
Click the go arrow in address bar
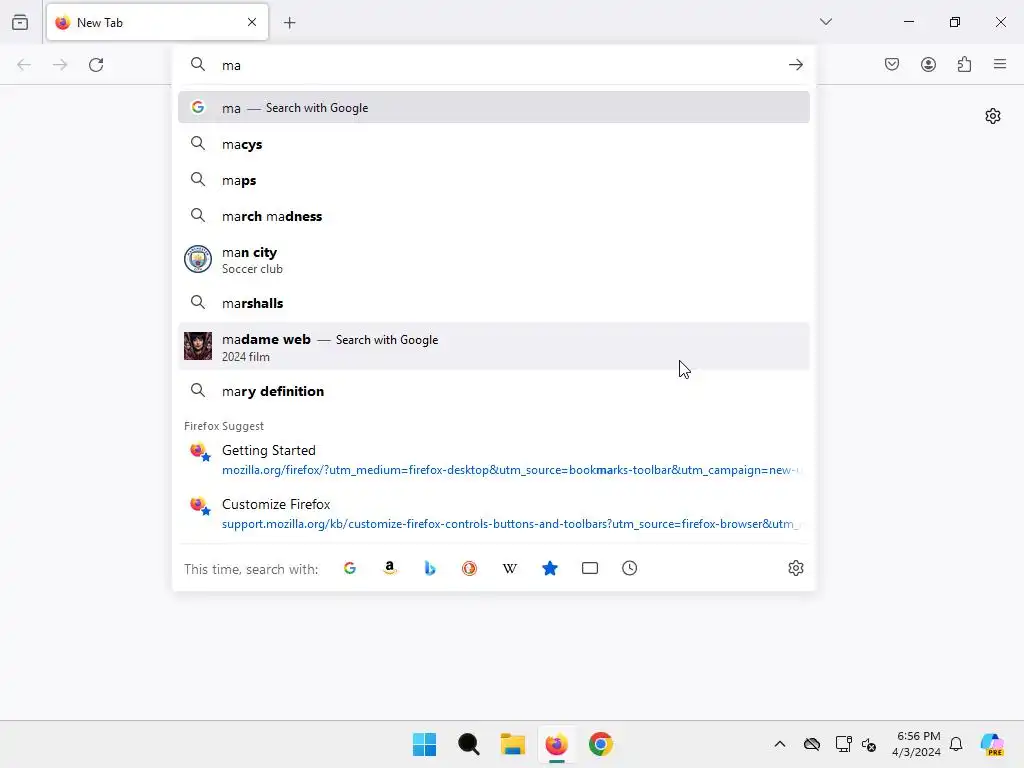click(x=795, y=65)
